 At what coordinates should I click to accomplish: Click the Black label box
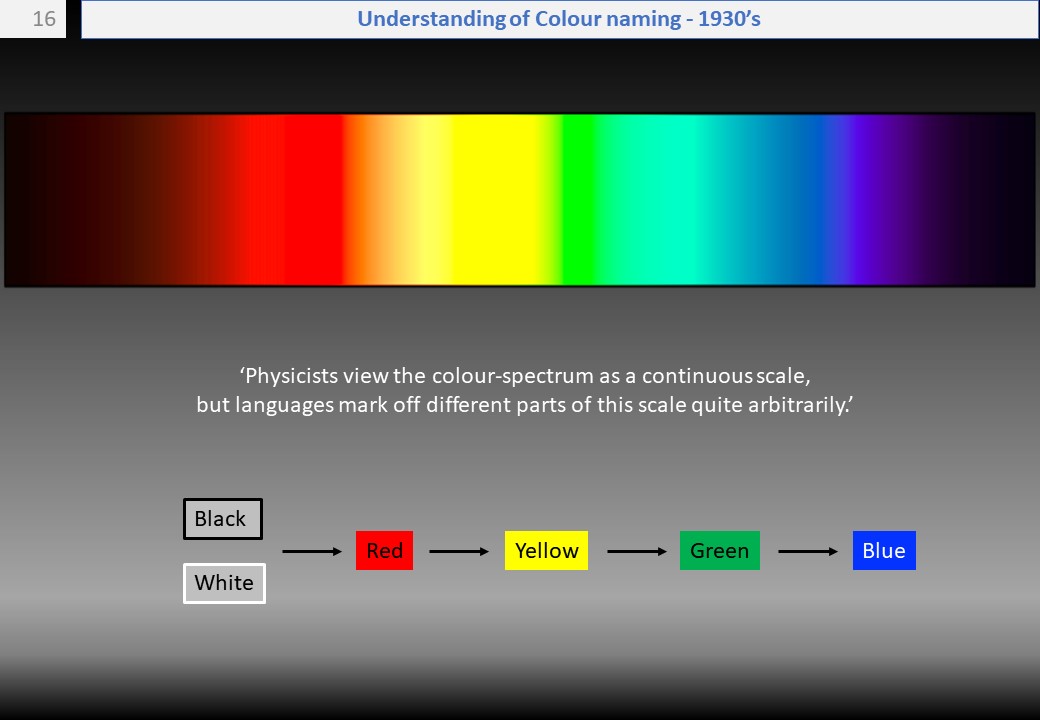pos(223,518)
